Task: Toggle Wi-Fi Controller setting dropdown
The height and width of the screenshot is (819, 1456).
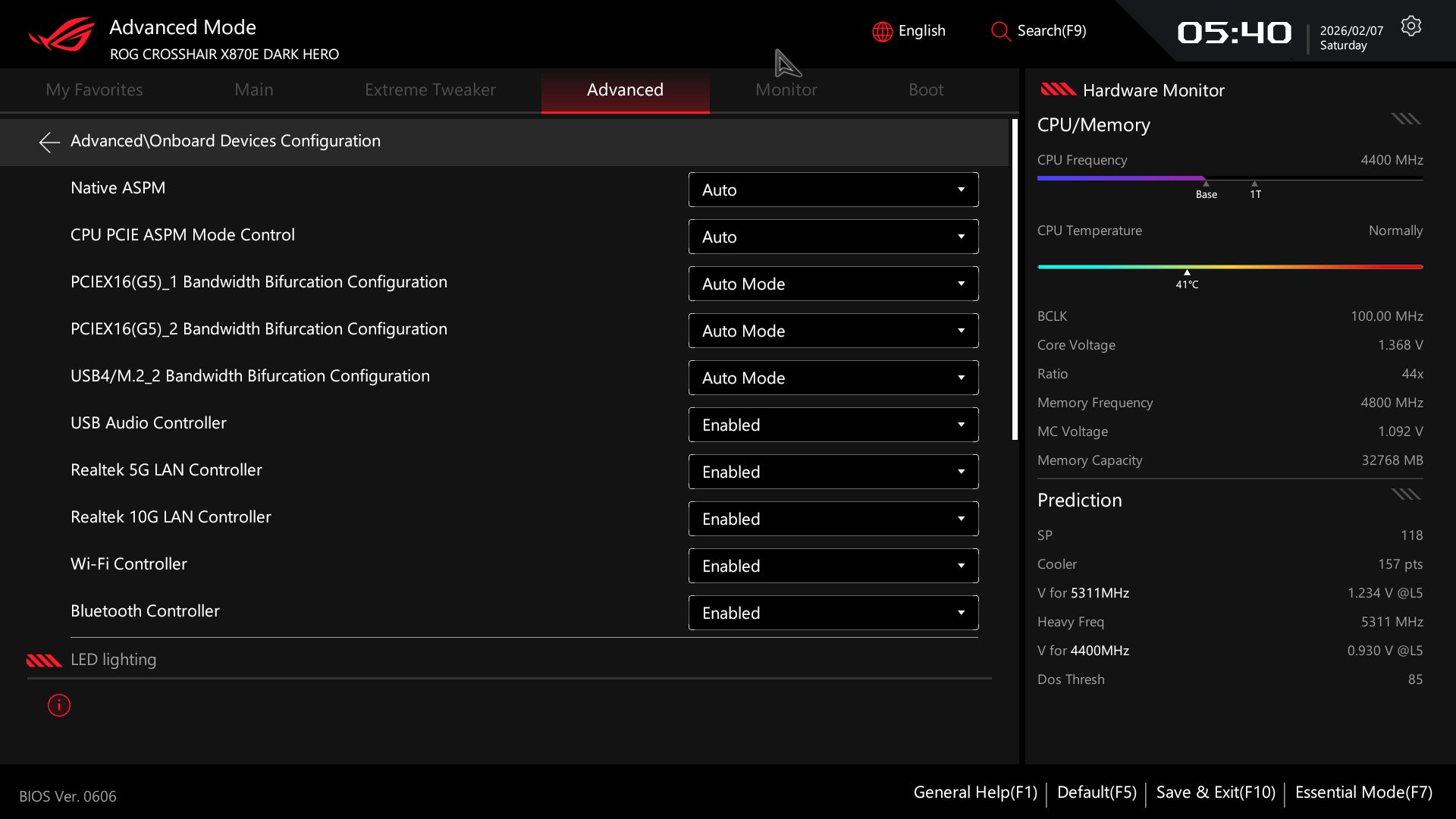Action: point(833,566)
